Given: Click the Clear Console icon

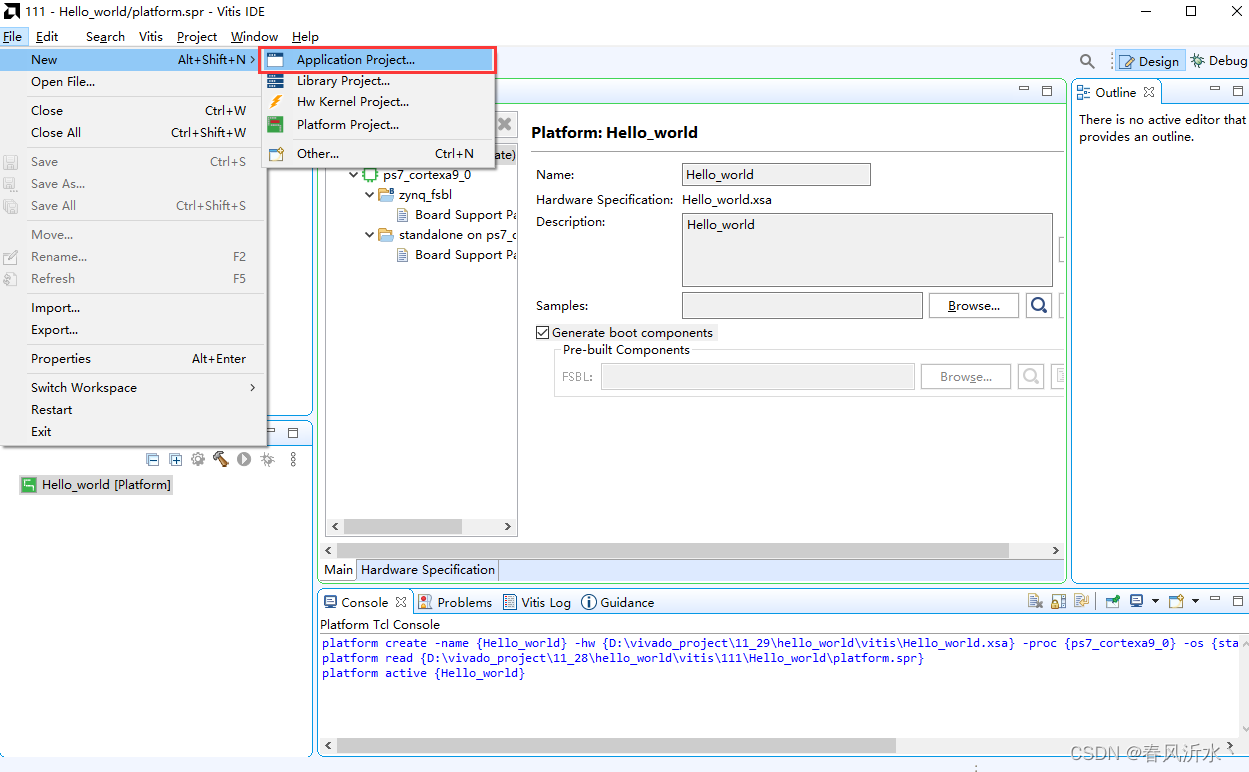Looking at the screenshot, I should (x=1035, y=601).
